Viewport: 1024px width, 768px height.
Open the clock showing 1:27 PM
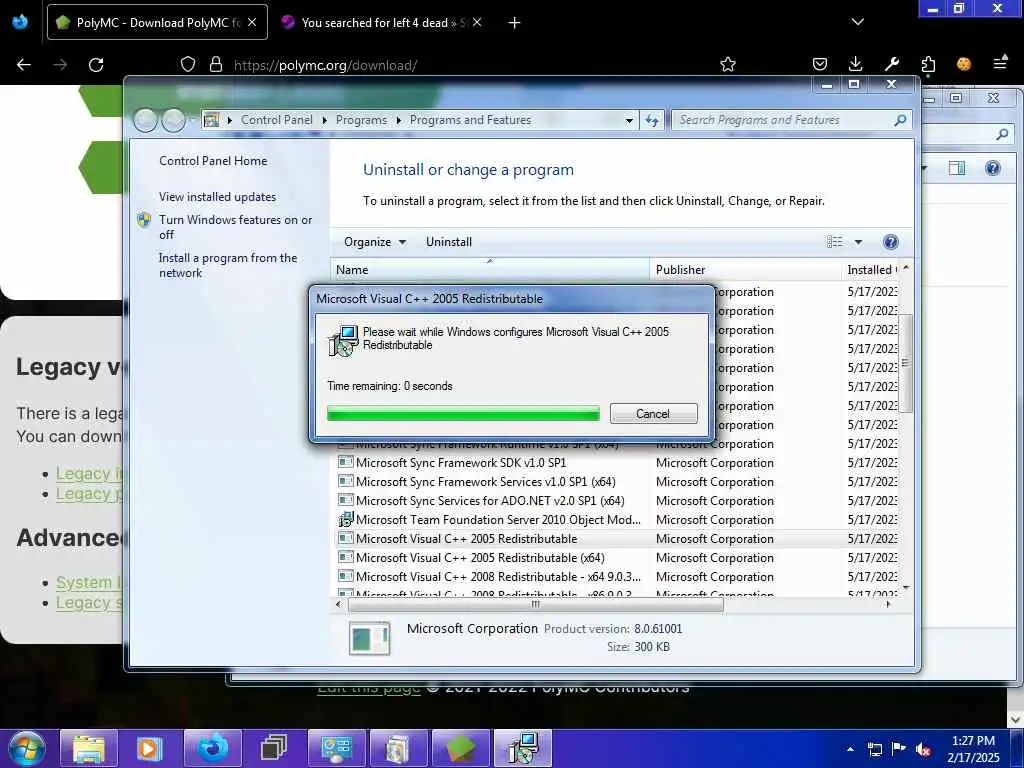pyautogui.click(x=973, y=749)
